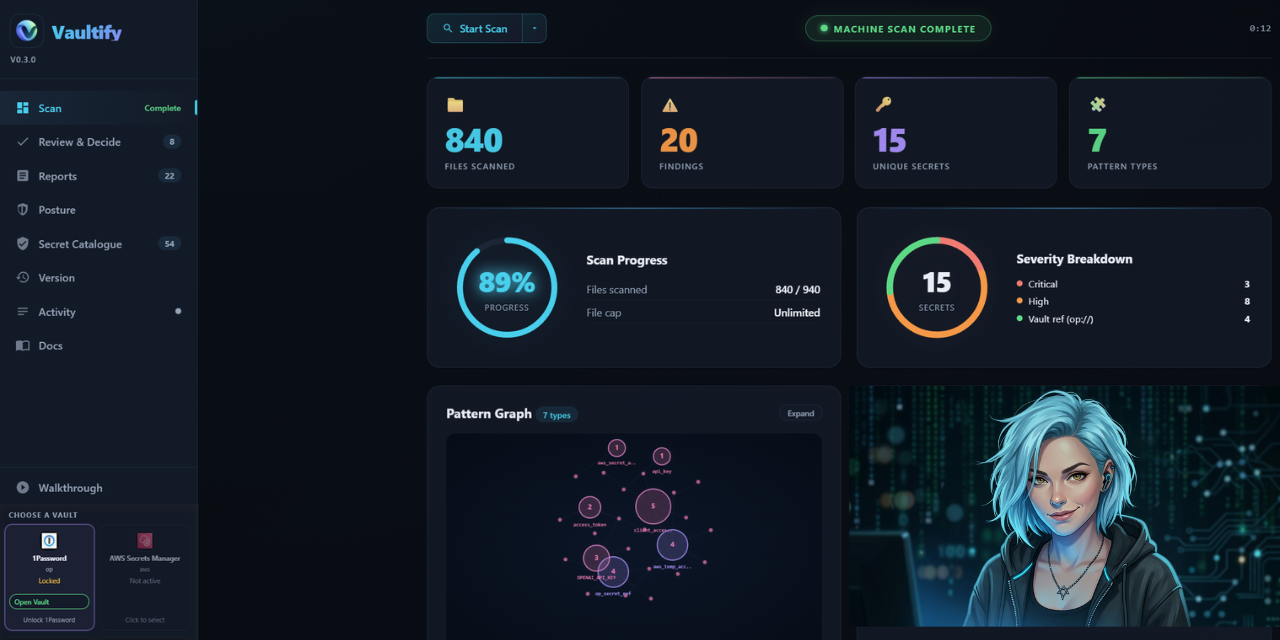Click the Activity lines icon
This screenshot has width=1280, height=640.
point(22,312)
